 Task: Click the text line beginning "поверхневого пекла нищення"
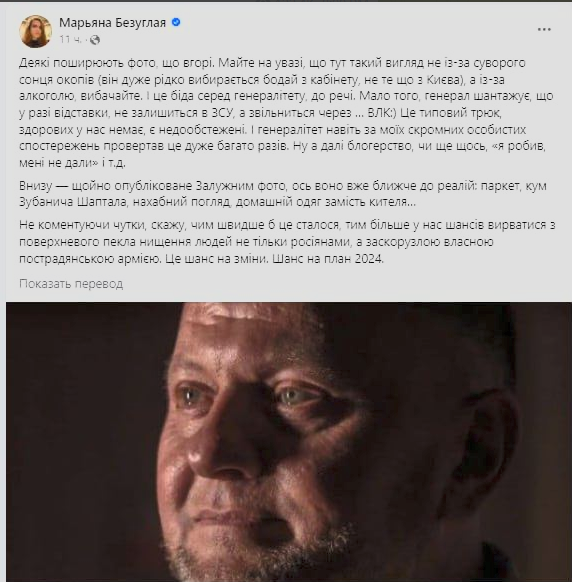[x=256, y=242]
